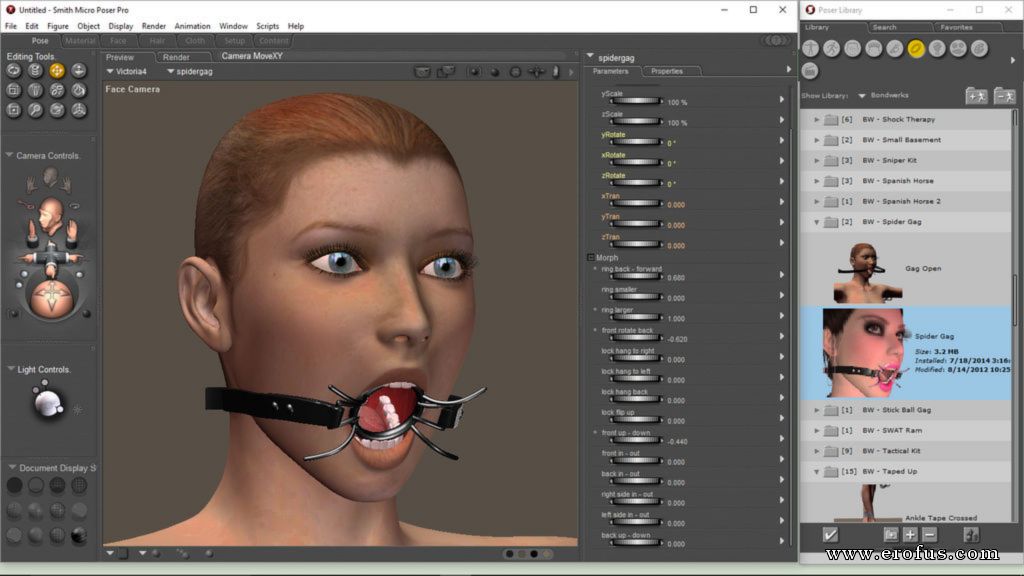Screen dimensions: 1024x576
Task: Open the Search tab in Library
Action: tap(884, 27)
